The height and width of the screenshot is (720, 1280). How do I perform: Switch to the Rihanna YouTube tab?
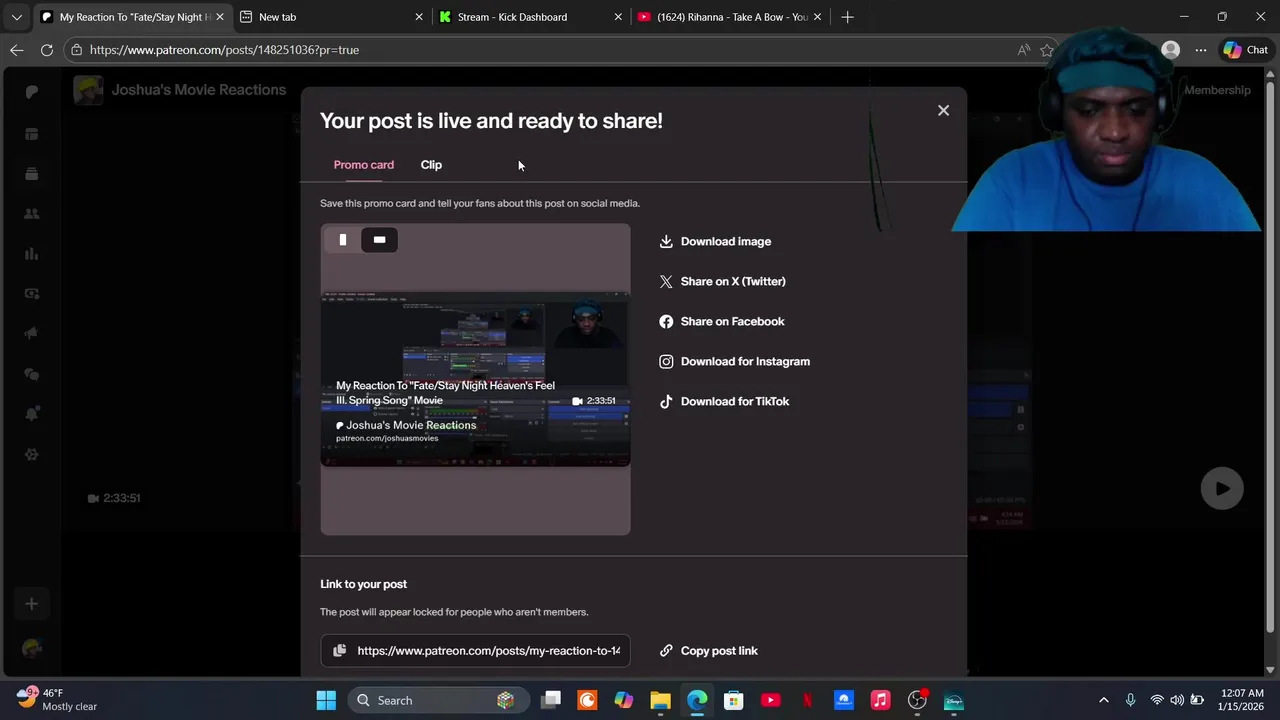[729, 17]
